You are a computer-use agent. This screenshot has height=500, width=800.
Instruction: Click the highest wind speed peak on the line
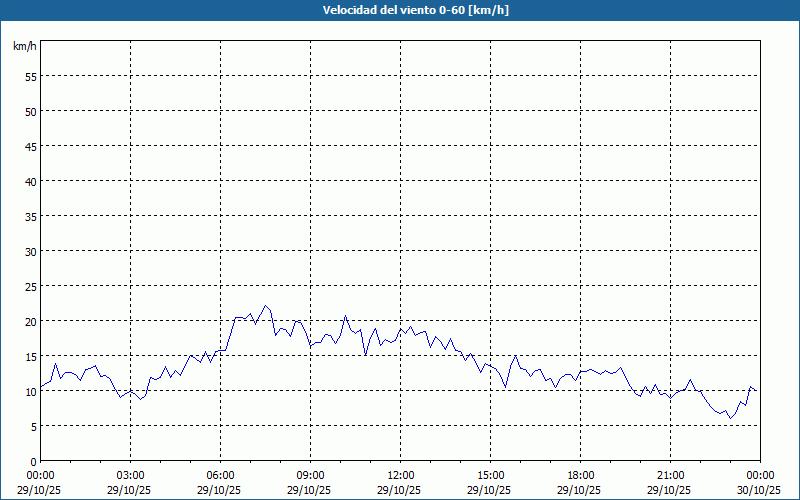[265, 306]
